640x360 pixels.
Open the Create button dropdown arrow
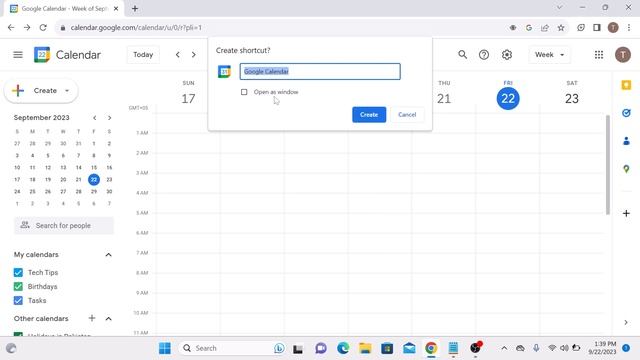(x=67, y=91)
